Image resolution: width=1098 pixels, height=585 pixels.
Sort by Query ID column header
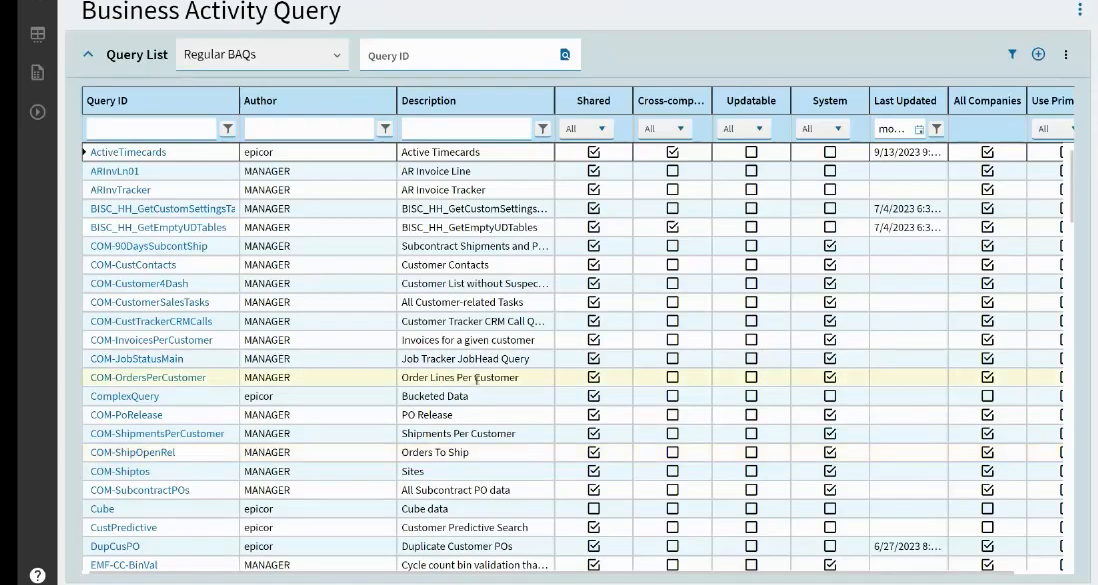click(x=160, y=100)
